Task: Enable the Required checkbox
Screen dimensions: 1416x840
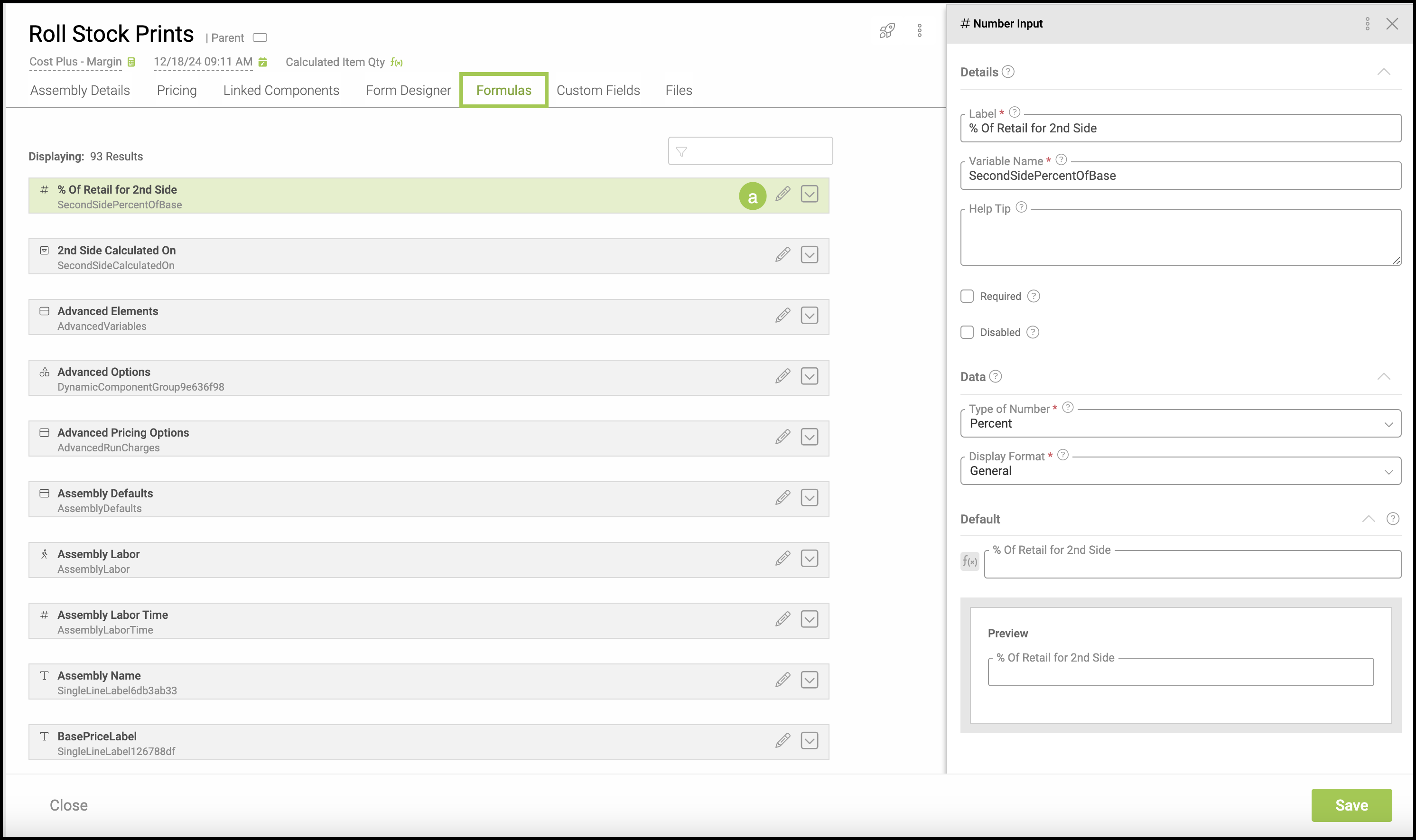Action: pos(967,296)
